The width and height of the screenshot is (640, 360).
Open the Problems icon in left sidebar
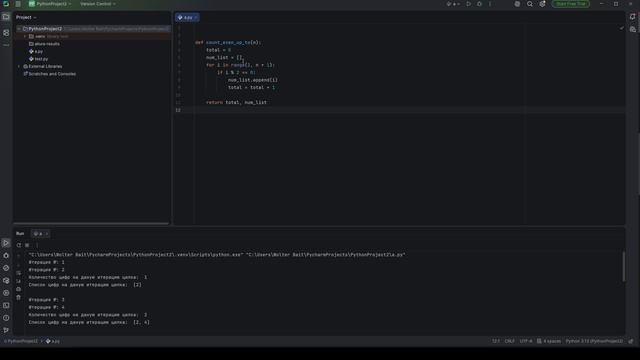click(x=6, y=318)
